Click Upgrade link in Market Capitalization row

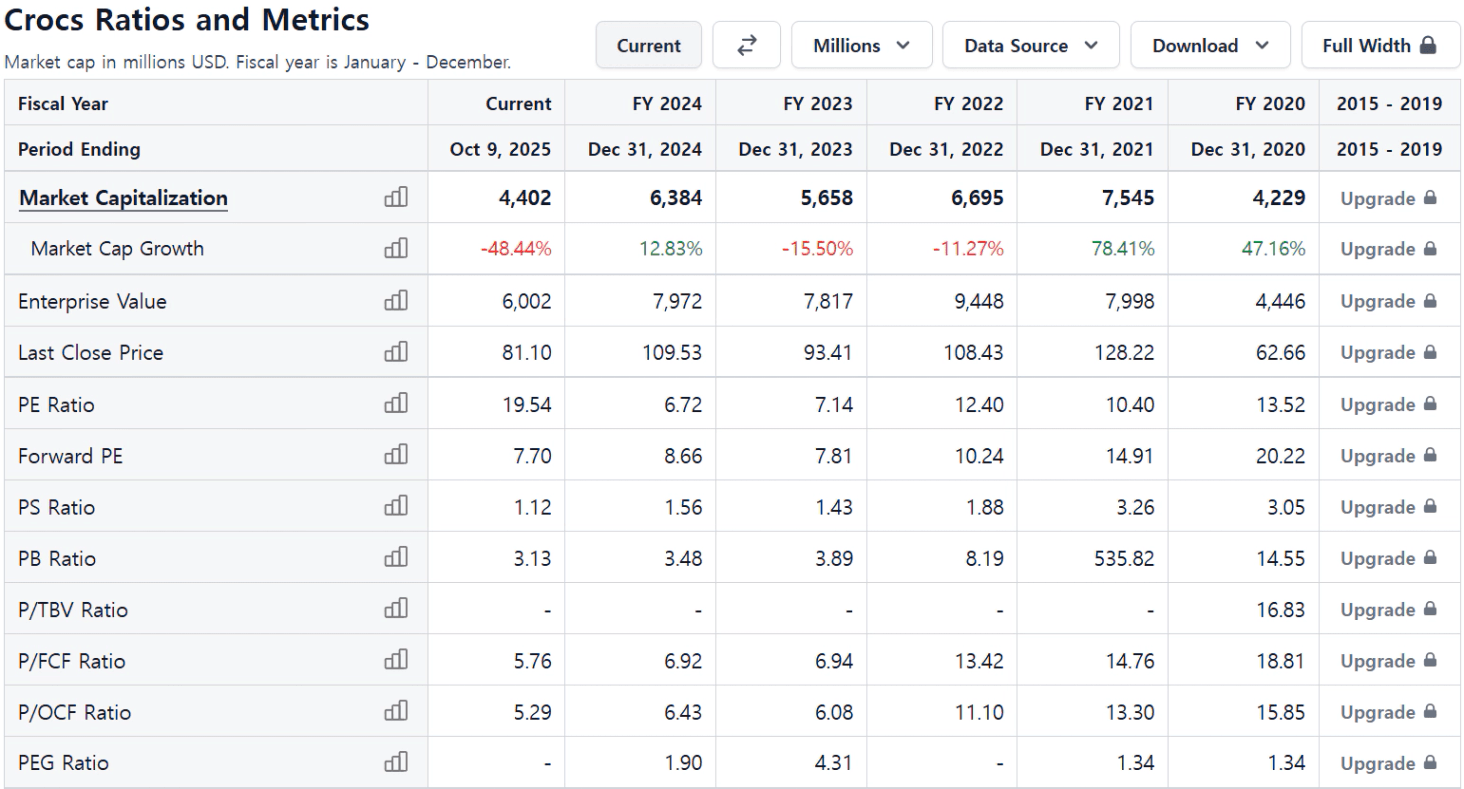(1390, 198)
